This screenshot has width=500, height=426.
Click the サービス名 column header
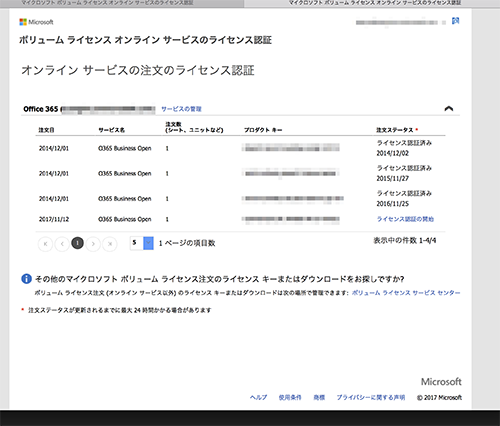pos(112,130)
